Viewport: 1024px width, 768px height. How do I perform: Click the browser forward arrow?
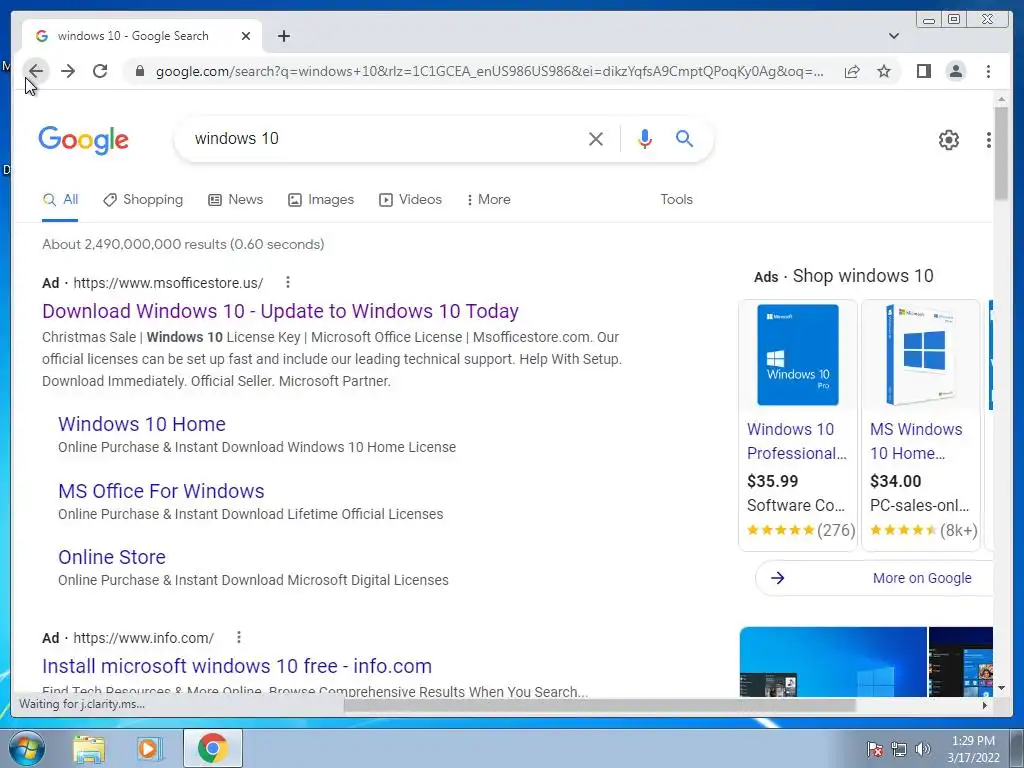tap(68, 71)
